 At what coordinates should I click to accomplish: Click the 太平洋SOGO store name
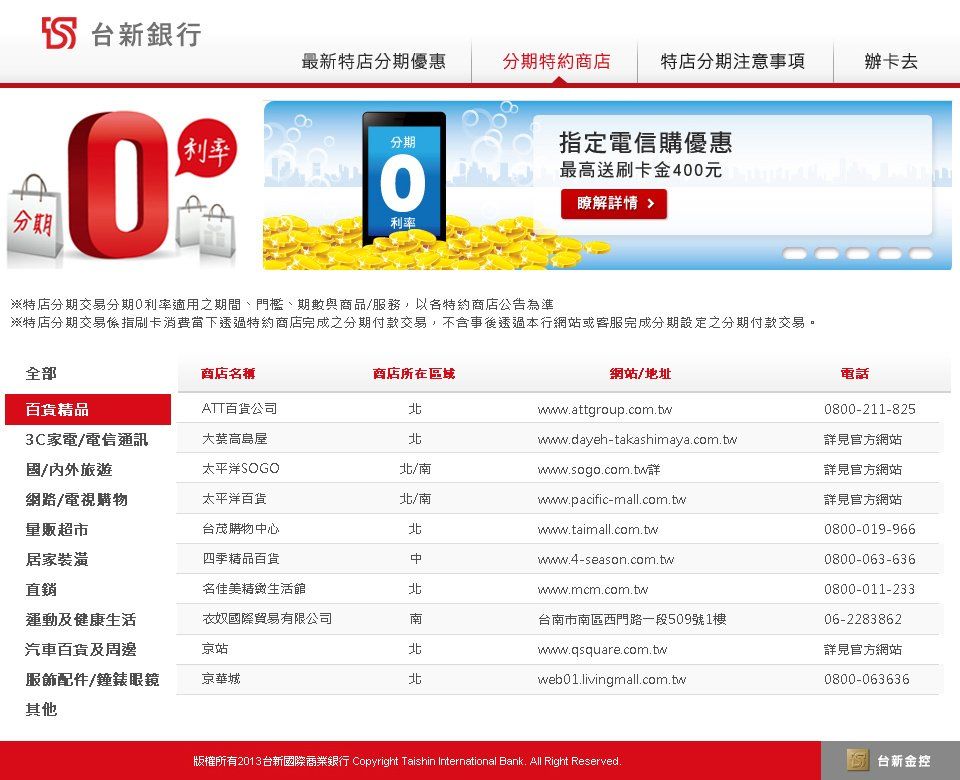point(241,468)
